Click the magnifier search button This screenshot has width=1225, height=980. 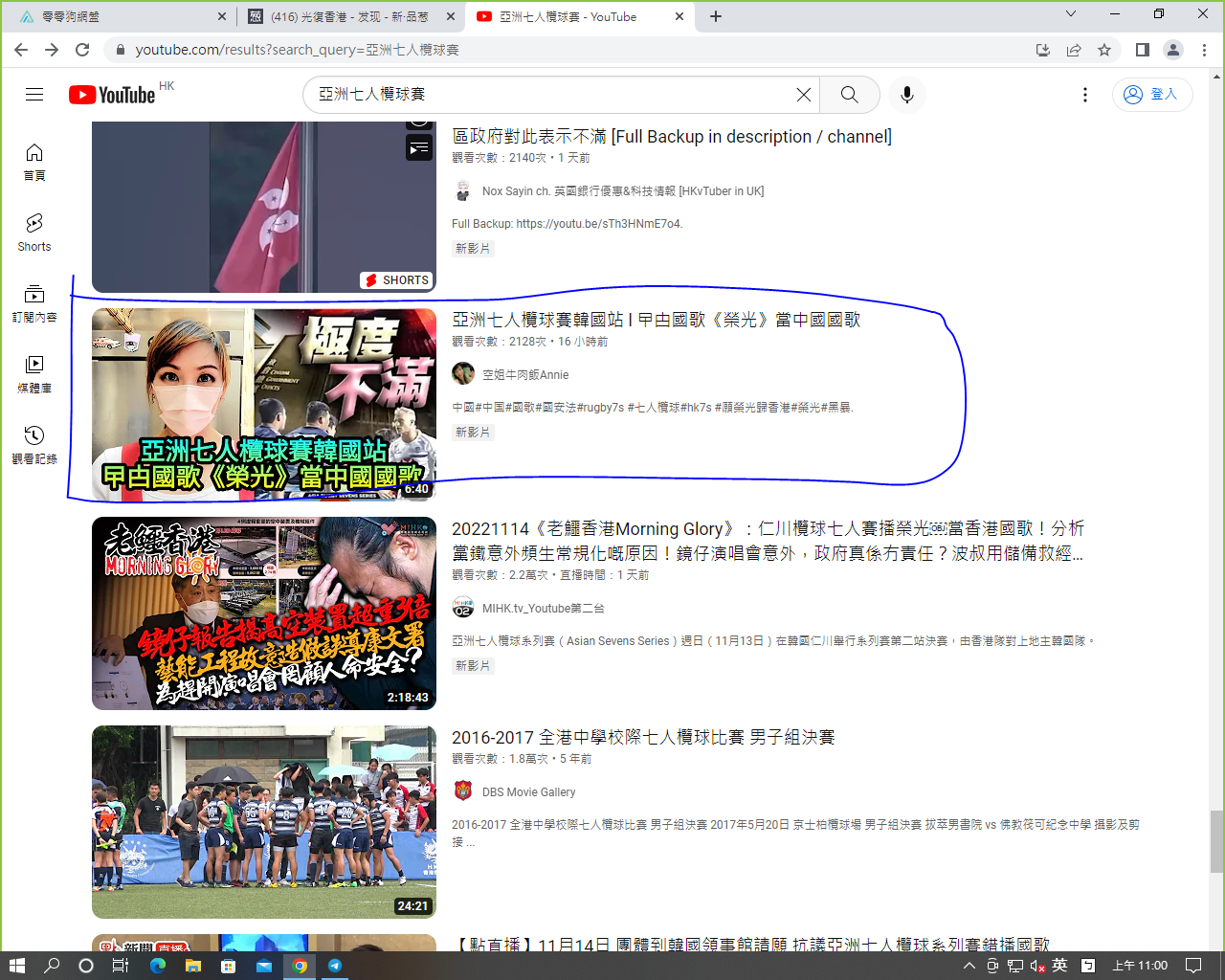(850, 95)
